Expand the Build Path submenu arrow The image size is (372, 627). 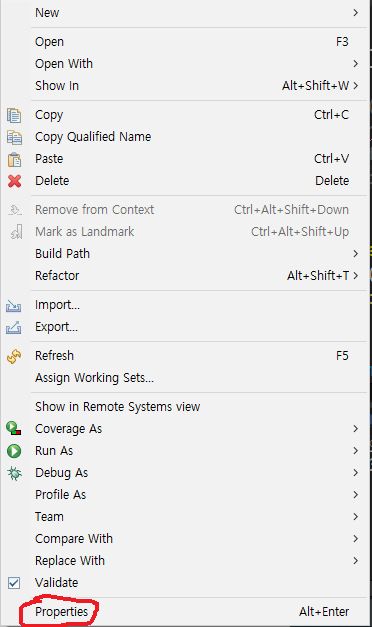click(355, 254)
